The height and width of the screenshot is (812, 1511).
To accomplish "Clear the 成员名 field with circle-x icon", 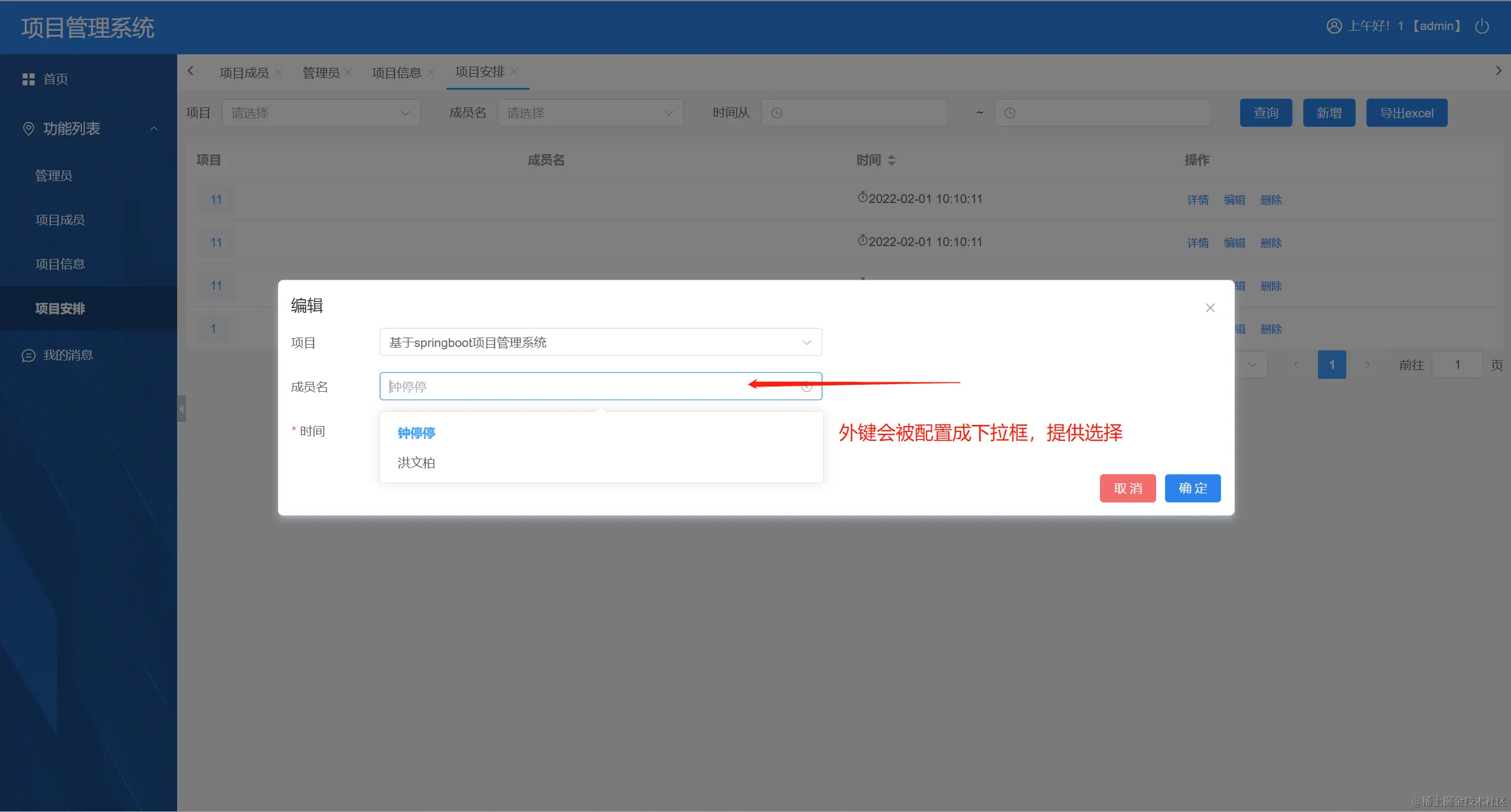I will pyautogui.click(x=807, y=387).
